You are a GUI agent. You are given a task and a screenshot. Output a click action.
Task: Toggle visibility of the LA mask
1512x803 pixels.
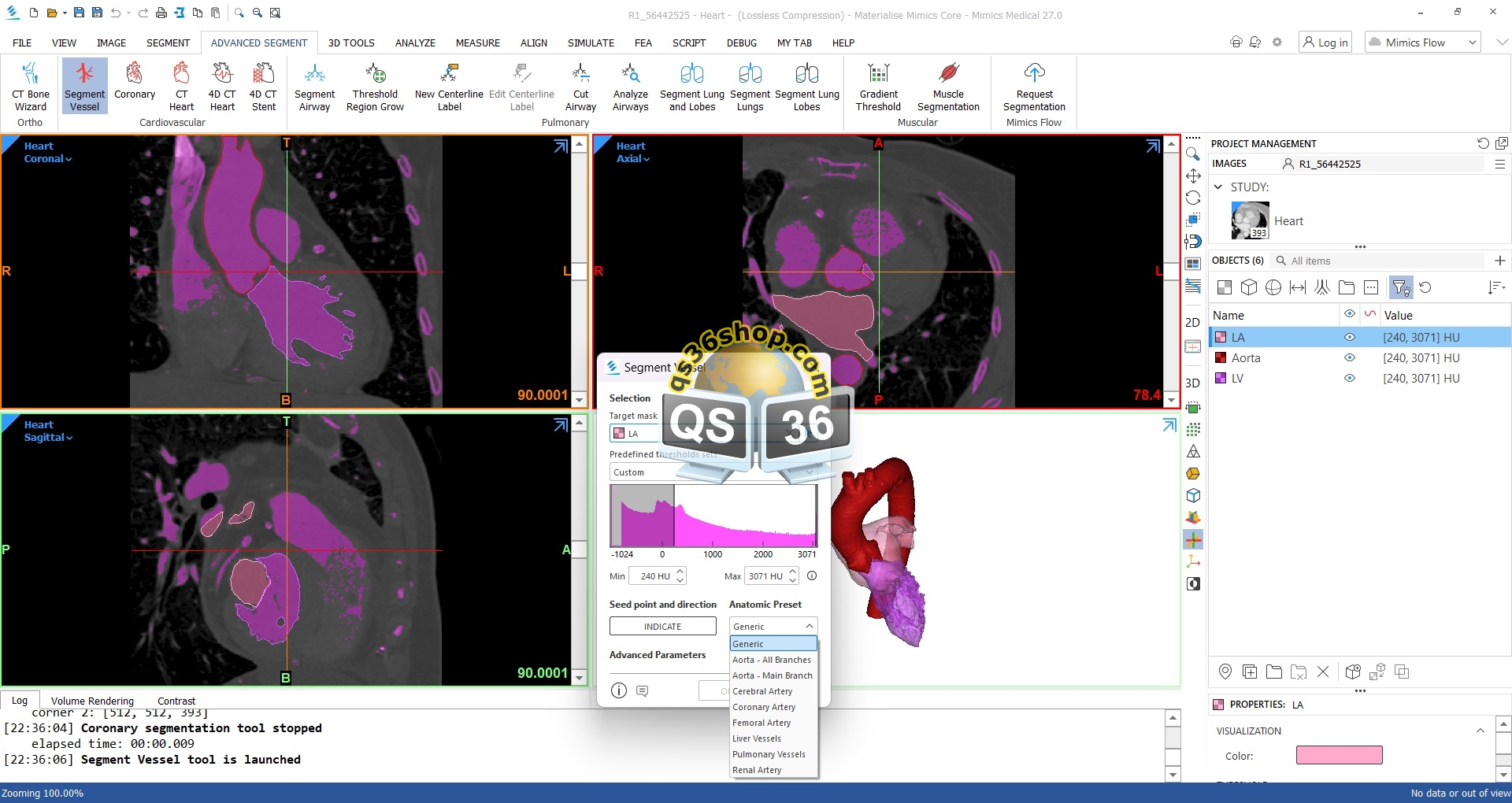tap(1349, 337)
